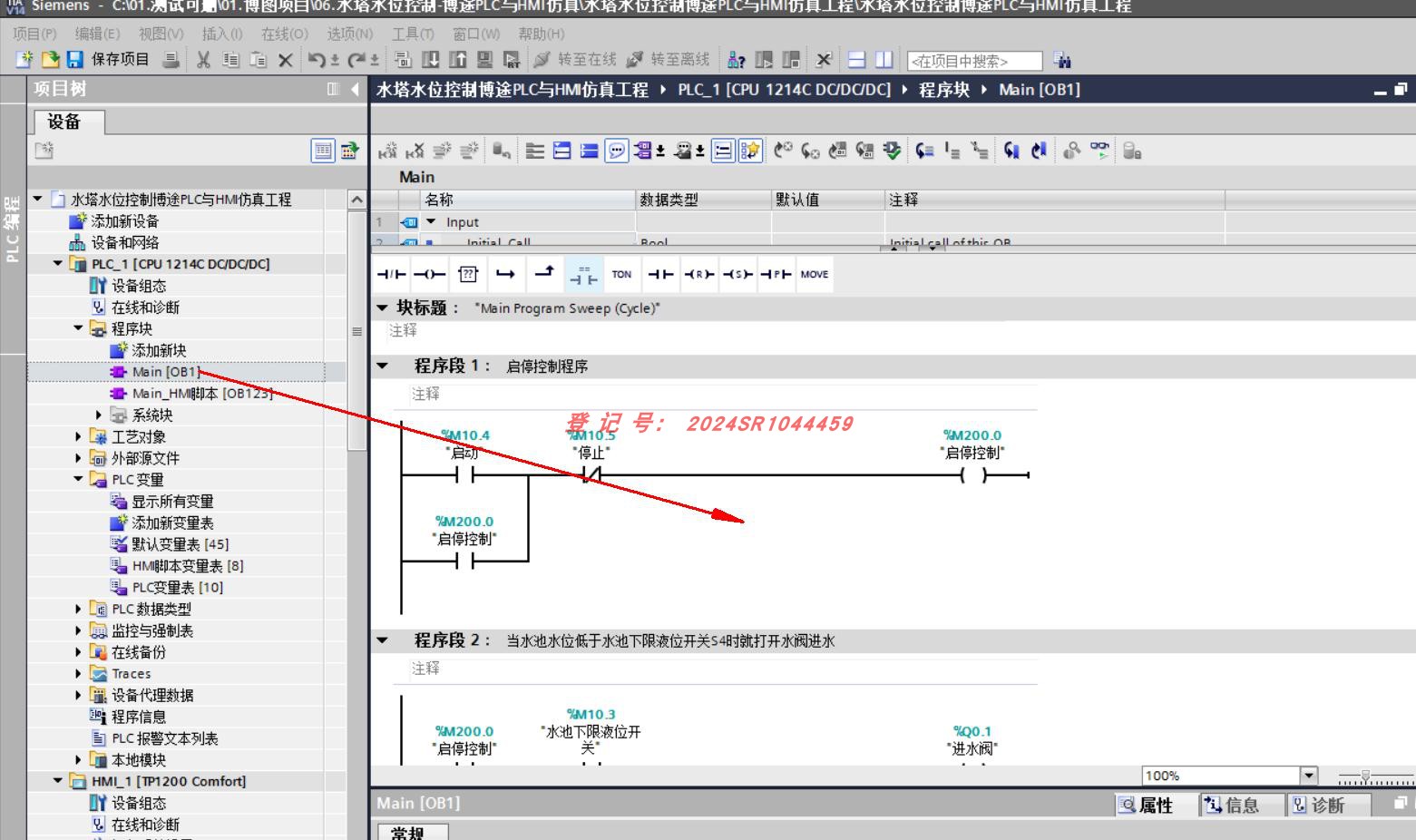Select the %M200.0 启停控制 output coil
Screen dimensions: 1416x840
point(972,474)
